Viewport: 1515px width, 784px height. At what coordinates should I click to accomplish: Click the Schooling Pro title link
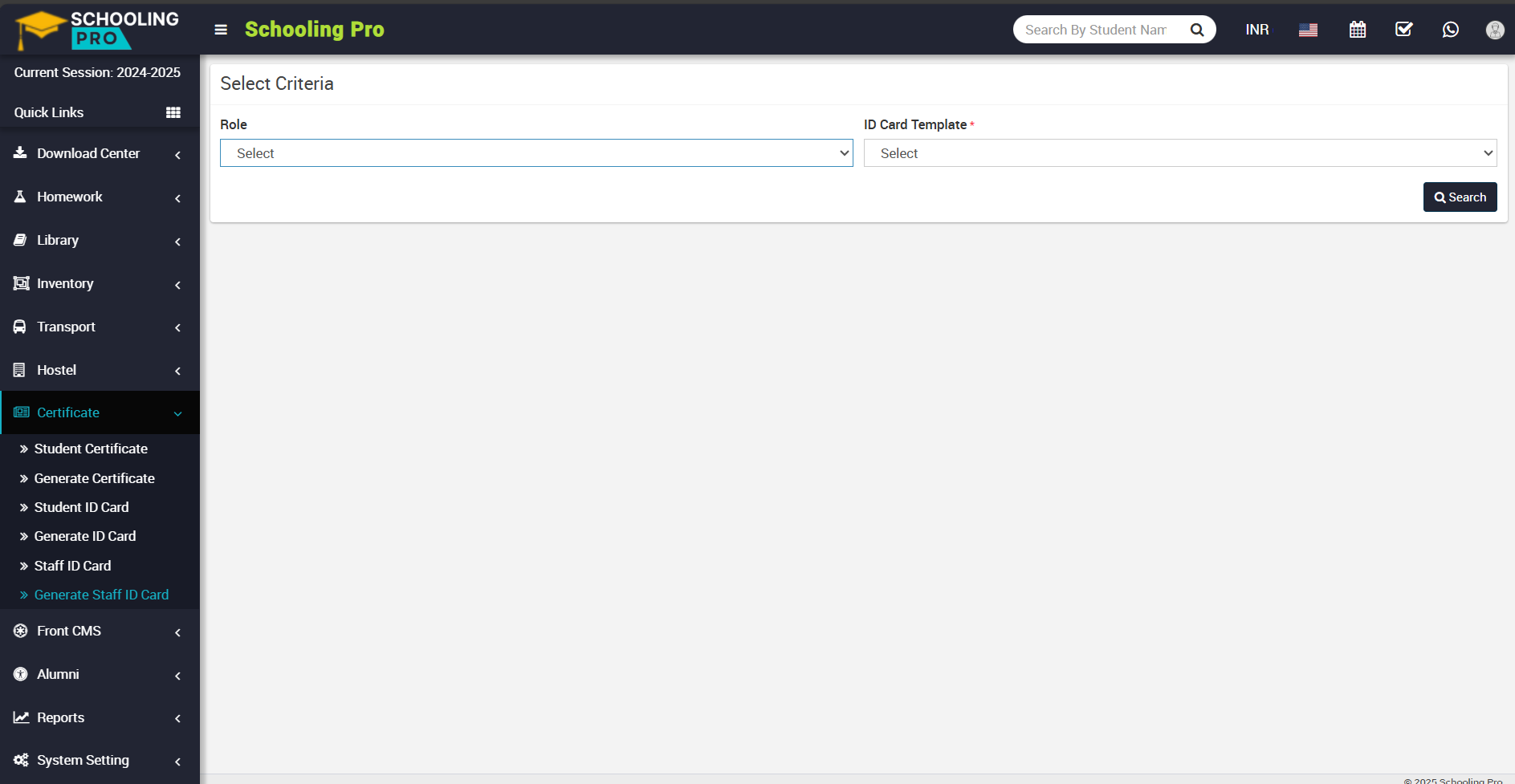[x=314, y=30]
